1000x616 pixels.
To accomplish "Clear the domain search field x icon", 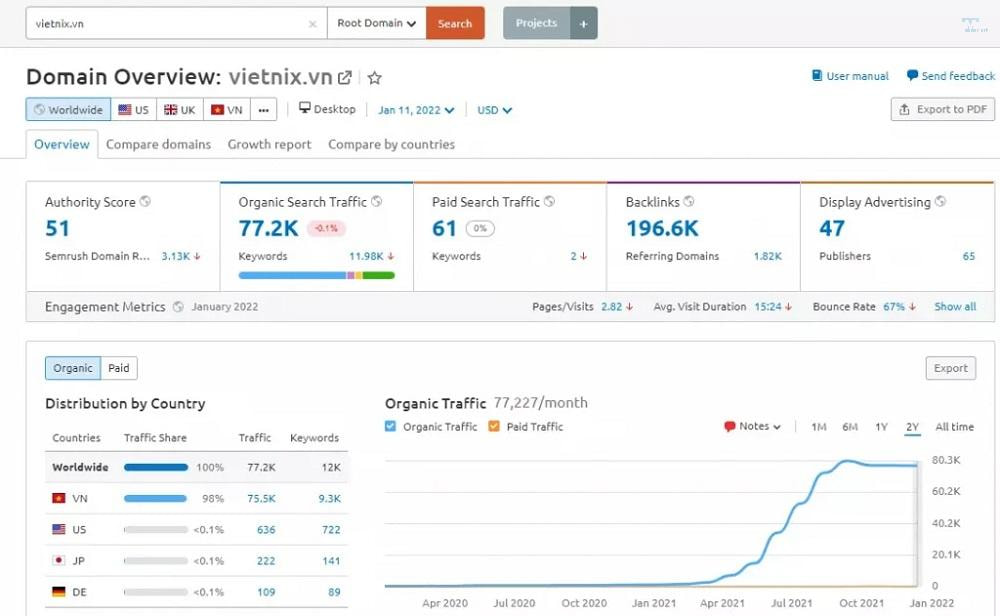I will click(x=312, y=24).
